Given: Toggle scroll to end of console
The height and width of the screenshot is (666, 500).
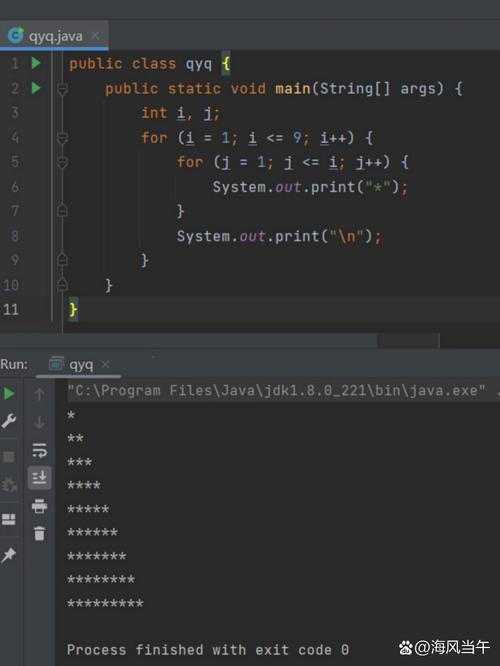Looking at the screenshot, I should [x=40, y=478].
